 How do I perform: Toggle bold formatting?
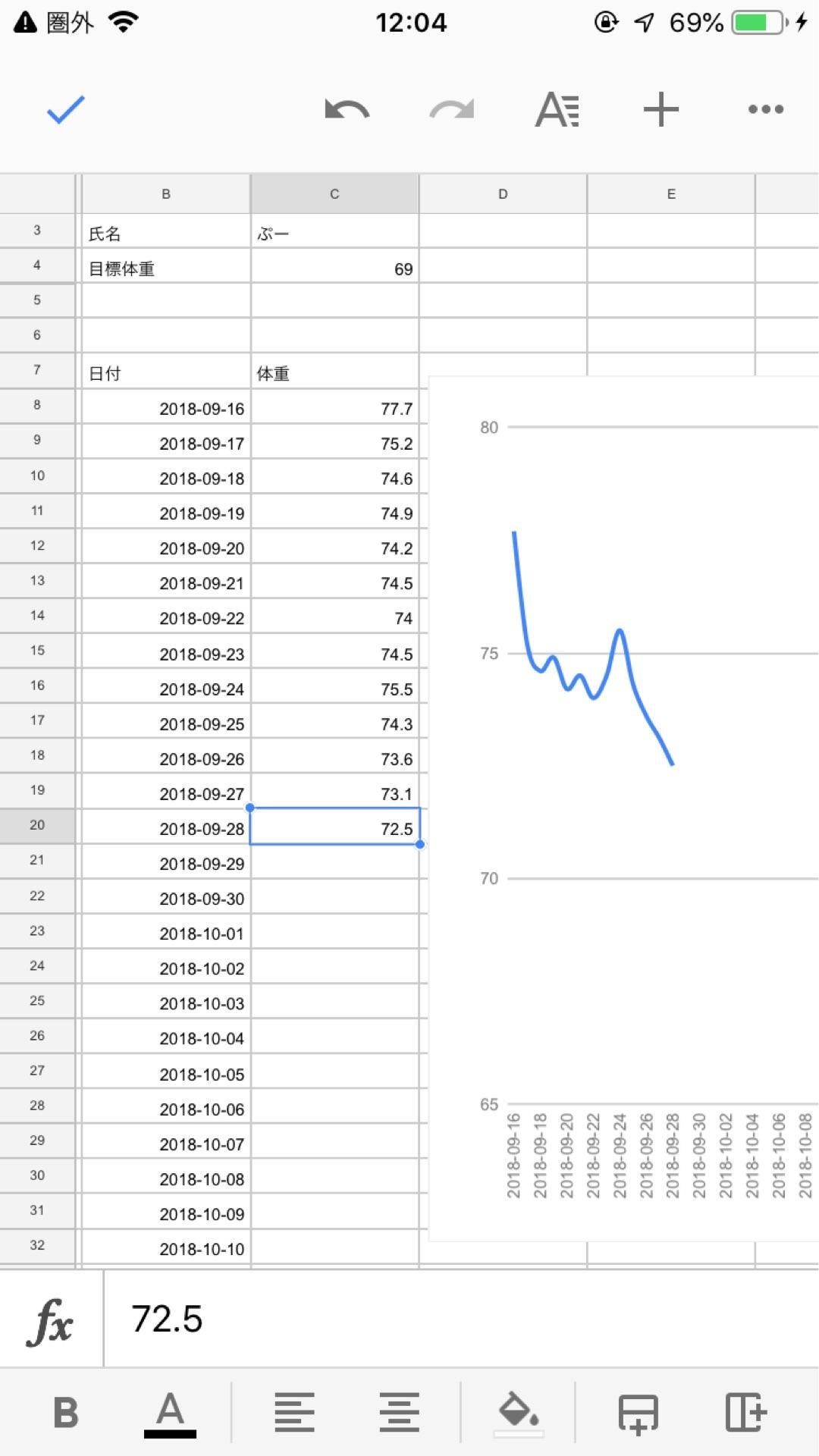66,1413
